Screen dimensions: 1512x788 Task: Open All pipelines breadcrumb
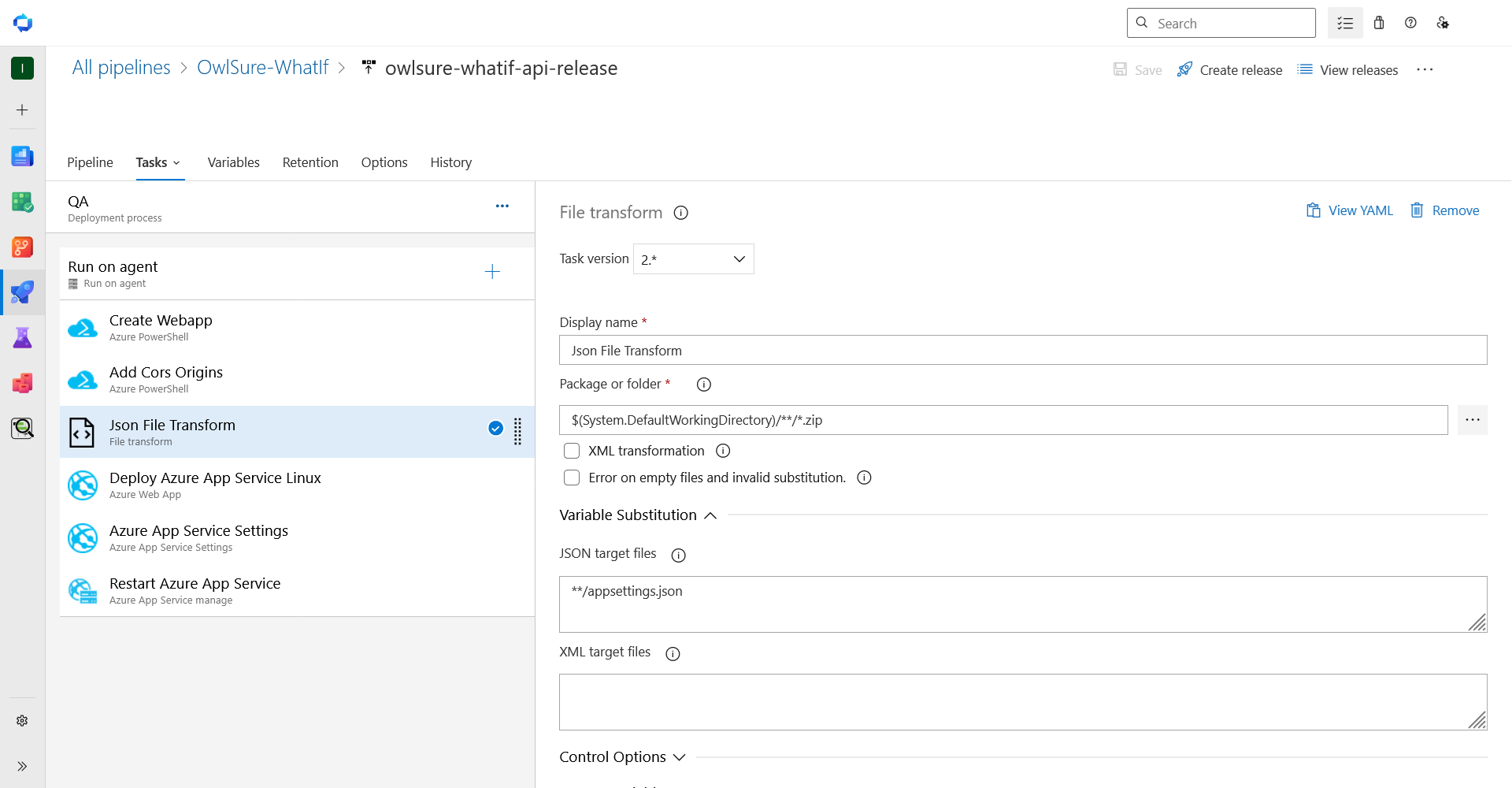click(x=121, y=68)
